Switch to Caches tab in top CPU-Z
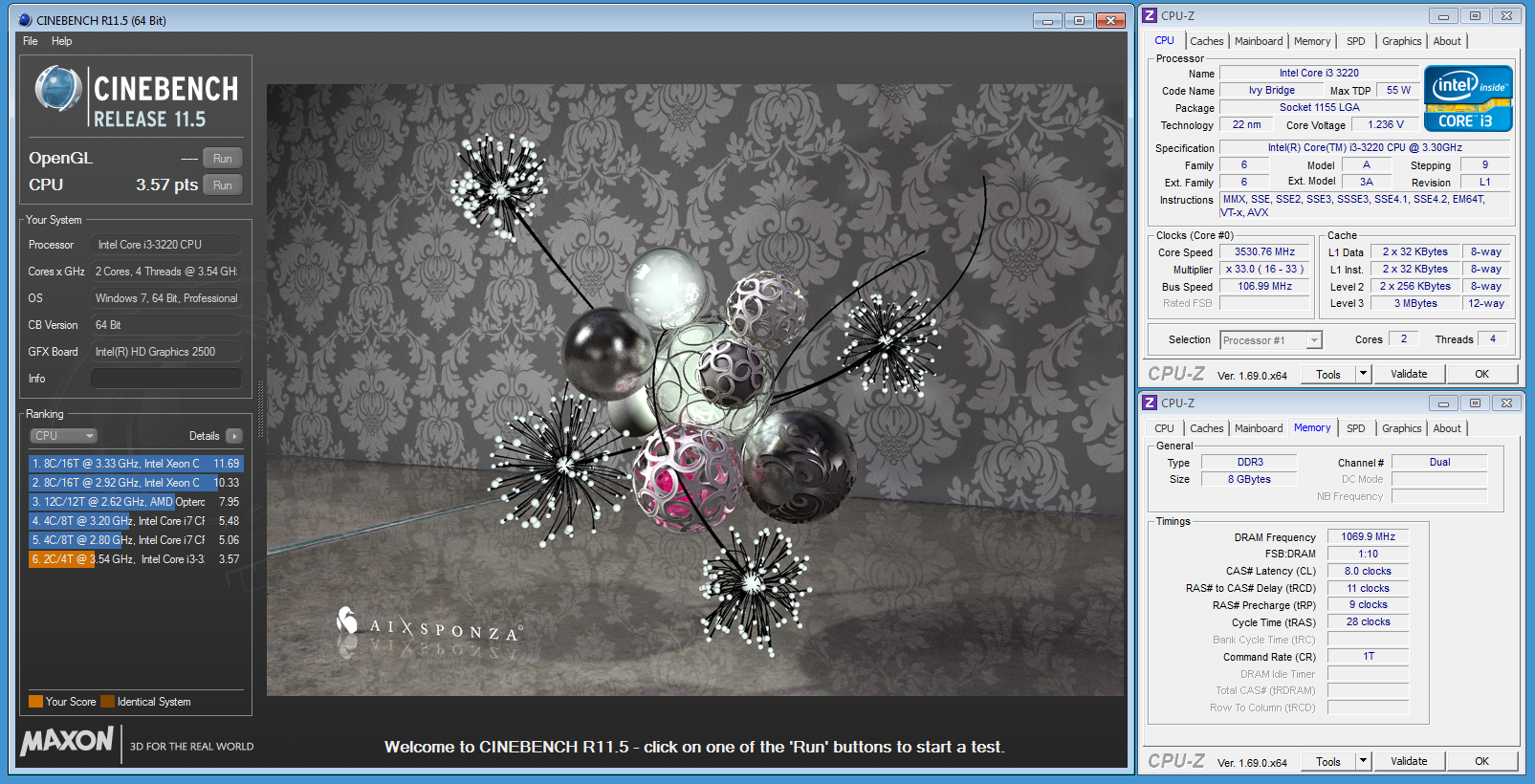Screen dimensions: 1535x784 (1206, 41)
